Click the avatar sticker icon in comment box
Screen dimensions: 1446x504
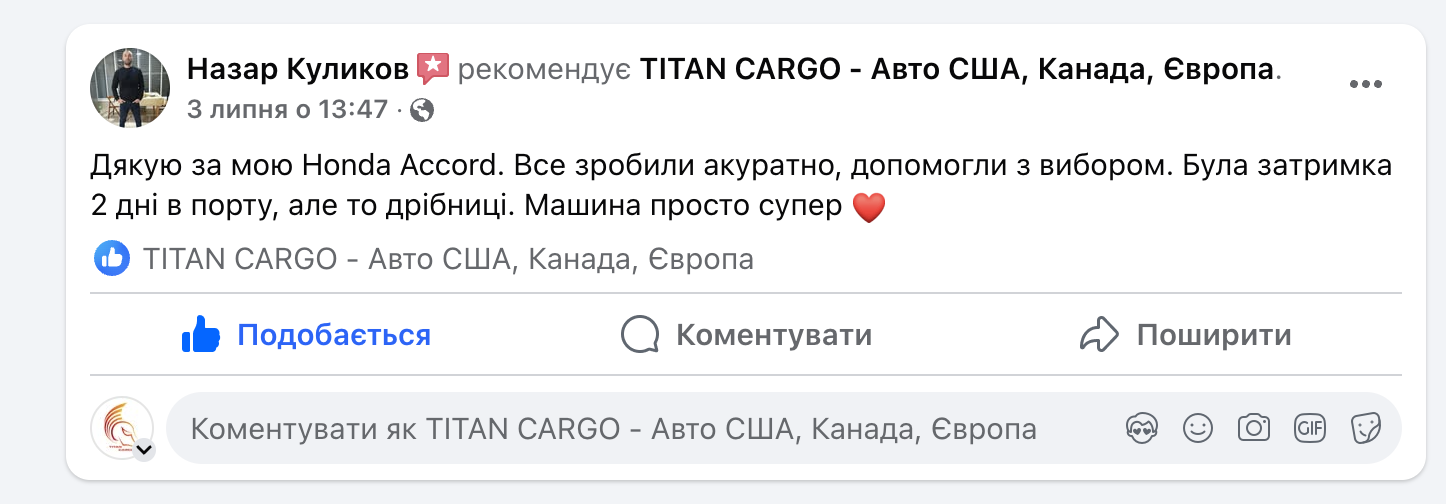point(1141,429)
